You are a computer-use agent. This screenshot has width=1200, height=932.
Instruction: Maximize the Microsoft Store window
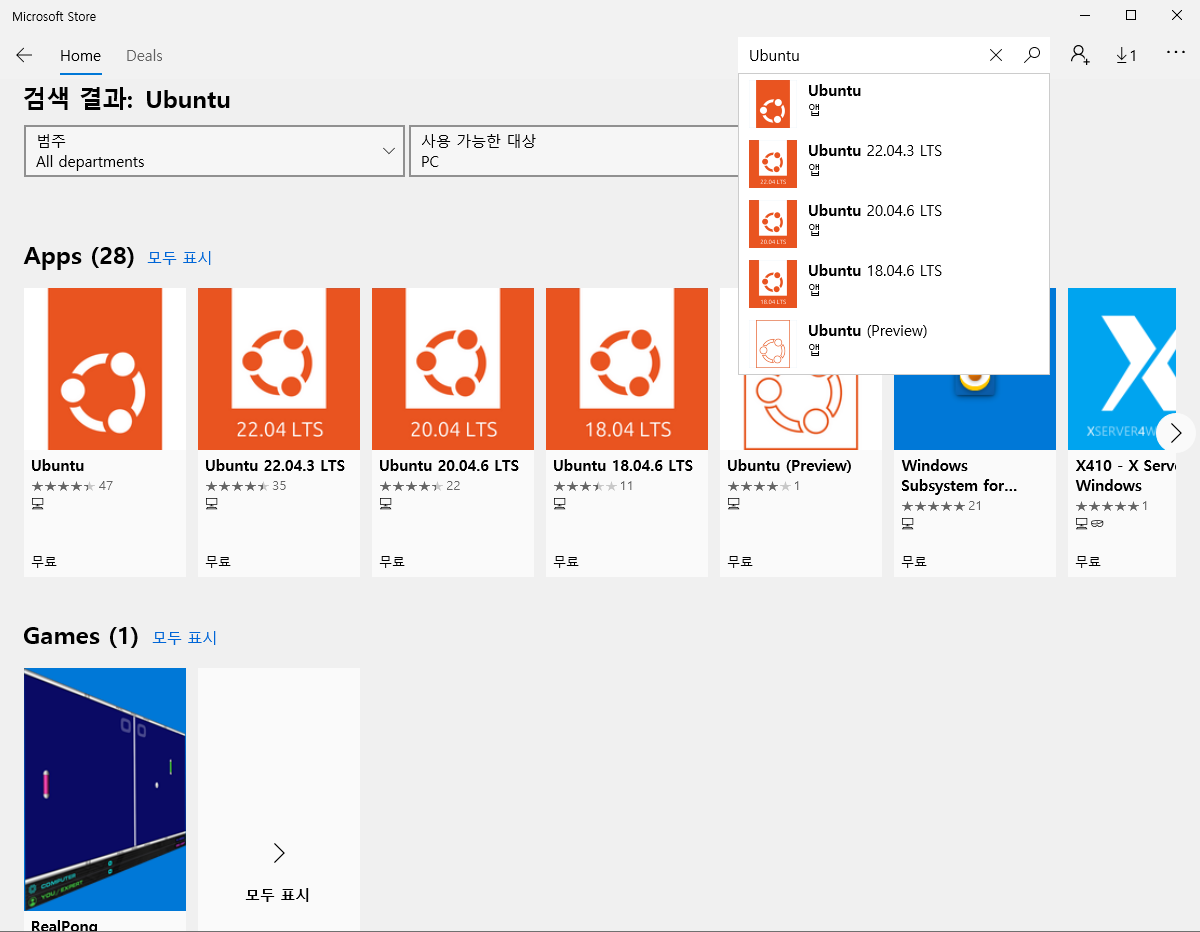click(x=1131, y=15)
